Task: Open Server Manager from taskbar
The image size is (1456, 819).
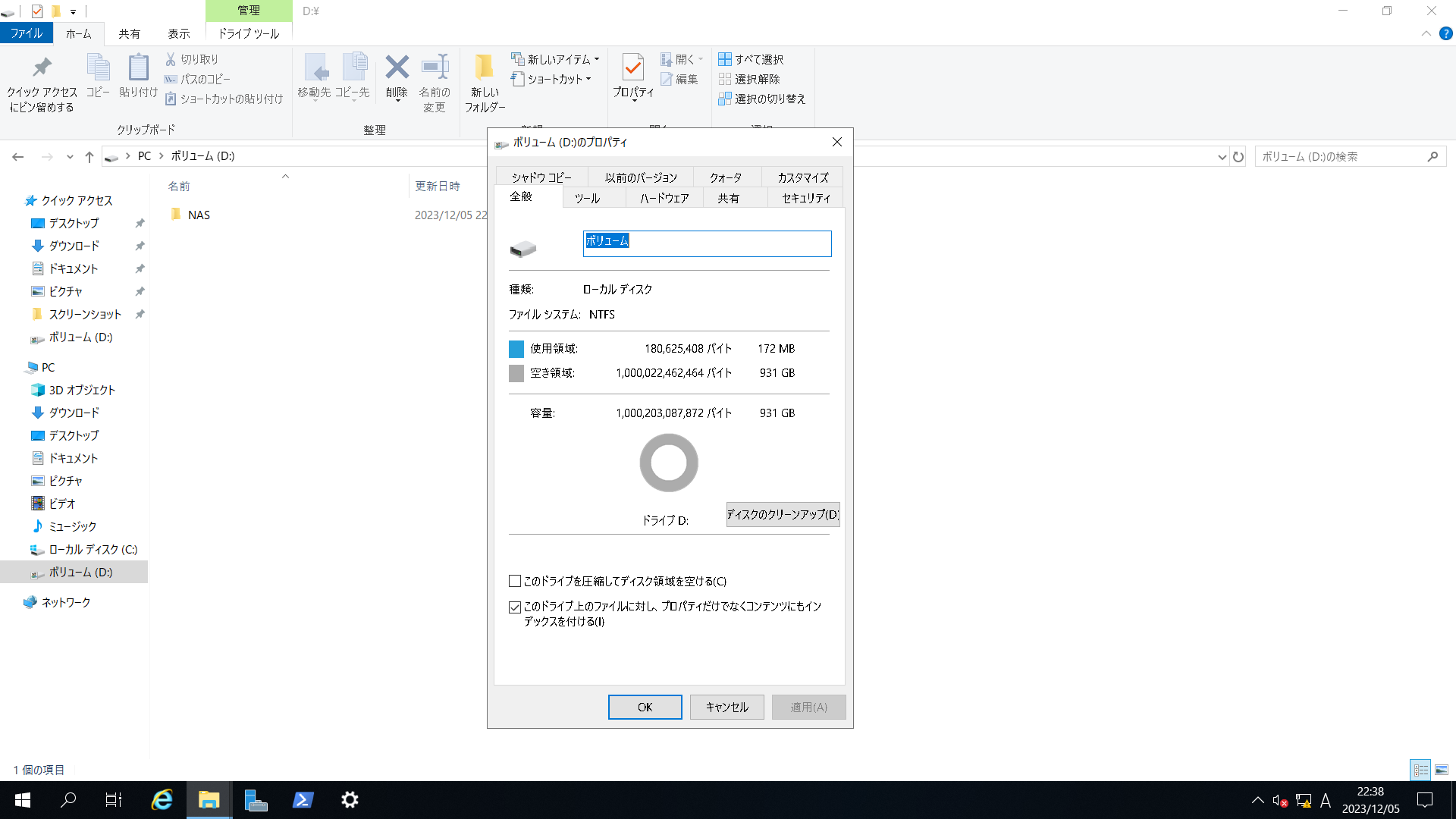Action: coord(256,800)
